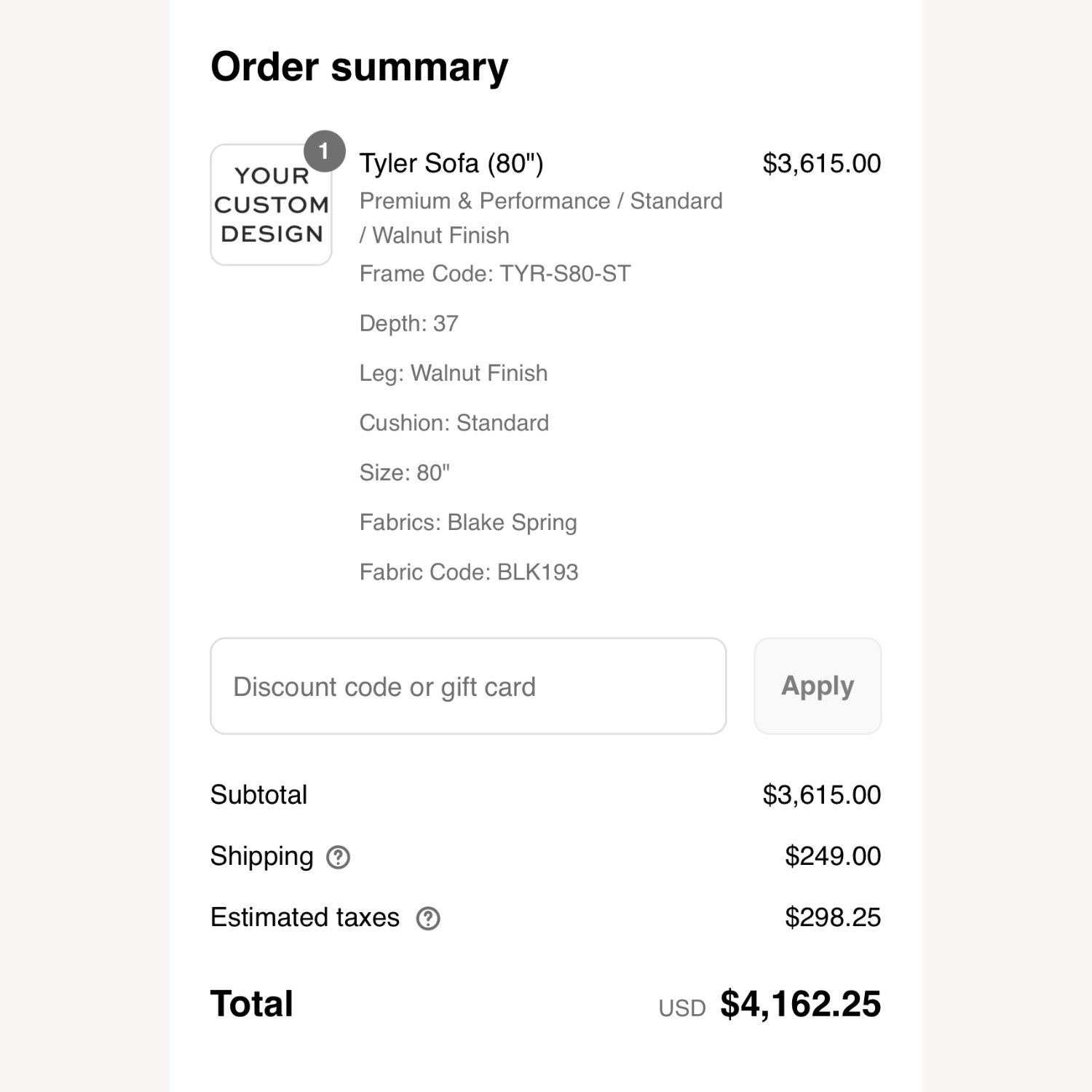Screen dimensions: 1092x1092
Task: Click the Tyler Sofa (80") product title
Action: pyautogui.click(x=451, y=163)
